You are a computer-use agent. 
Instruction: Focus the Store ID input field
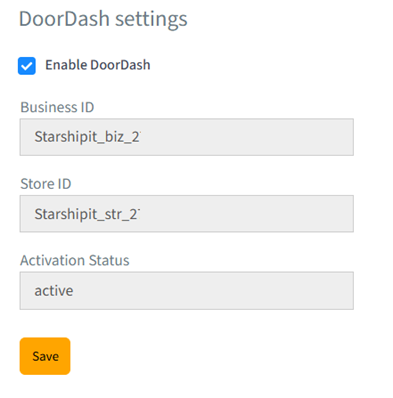pos(187,214)
